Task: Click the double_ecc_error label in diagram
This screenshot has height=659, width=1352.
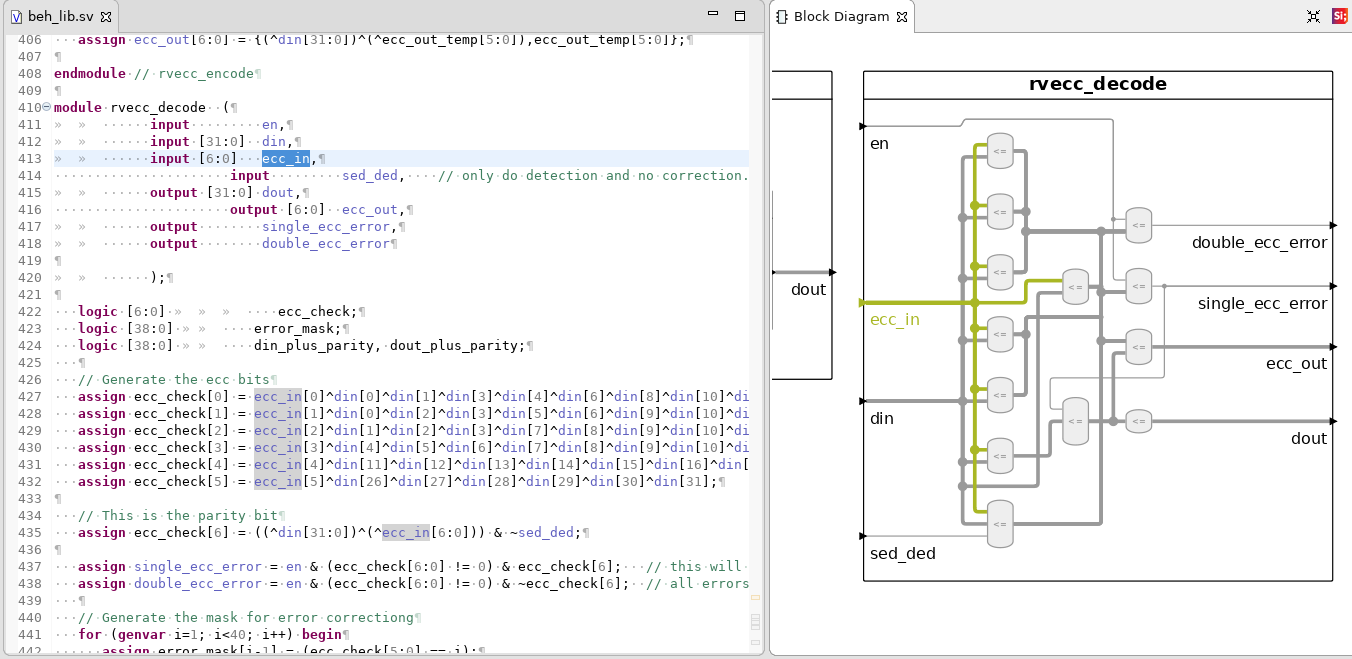Action: (1259, 242)
